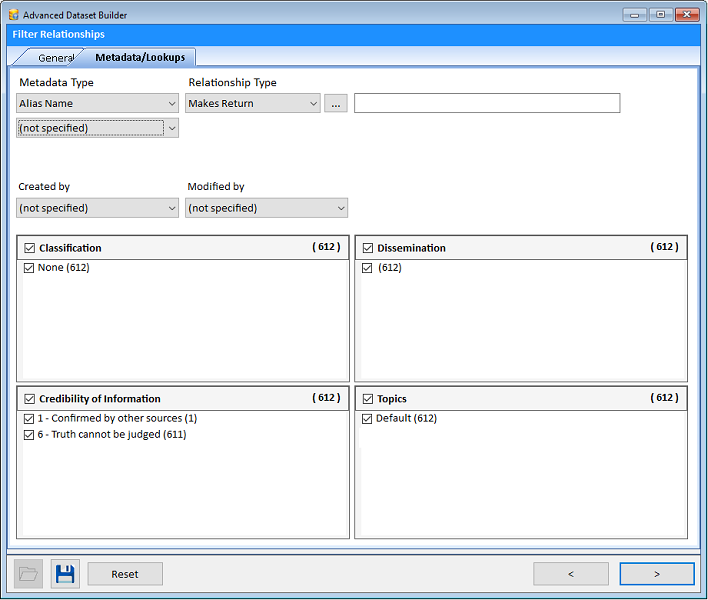Click the Metadata Type label

(x=56, y=83)
